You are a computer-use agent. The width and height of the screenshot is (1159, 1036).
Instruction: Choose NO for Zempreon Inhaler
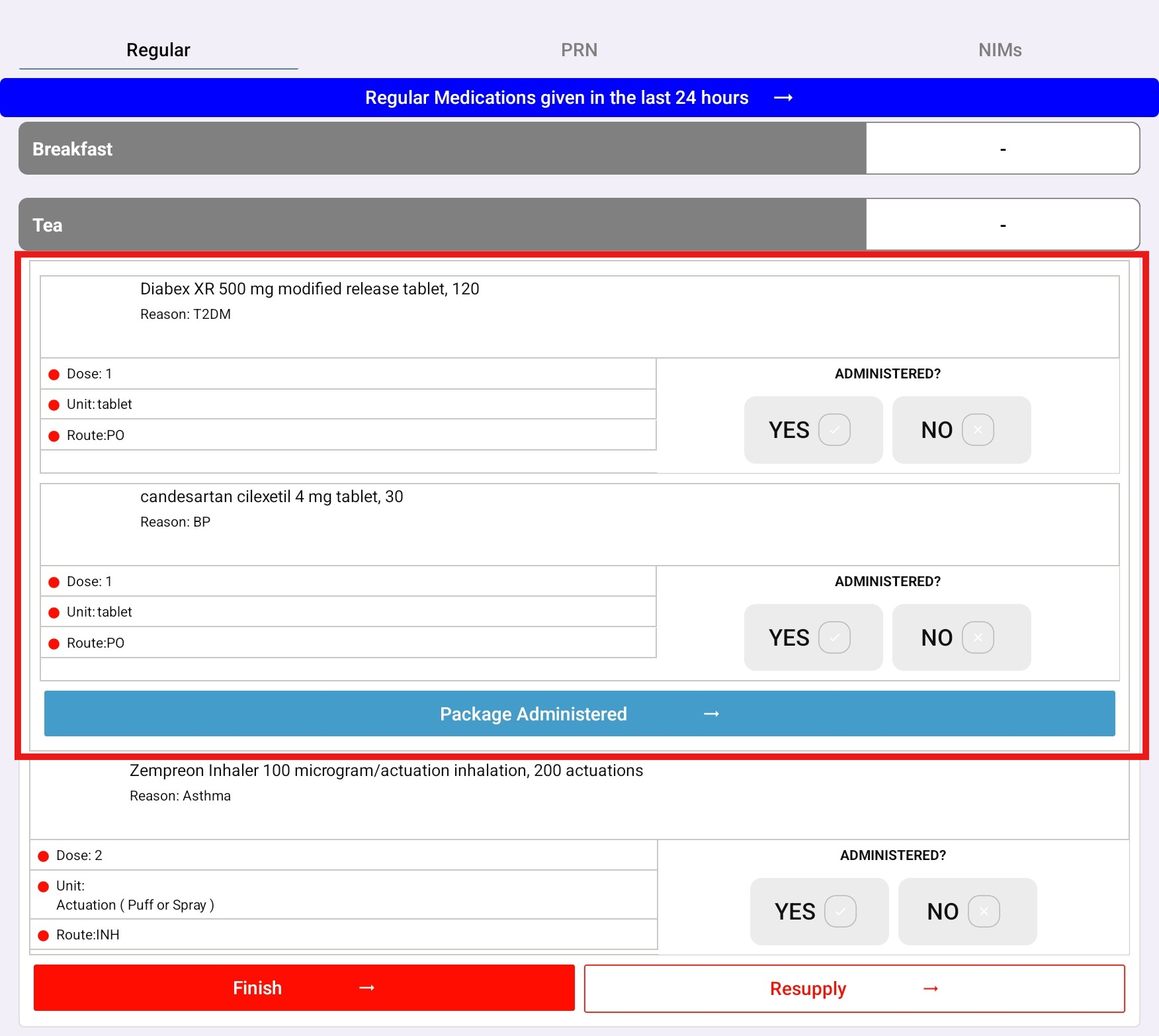tap(966, 912)
